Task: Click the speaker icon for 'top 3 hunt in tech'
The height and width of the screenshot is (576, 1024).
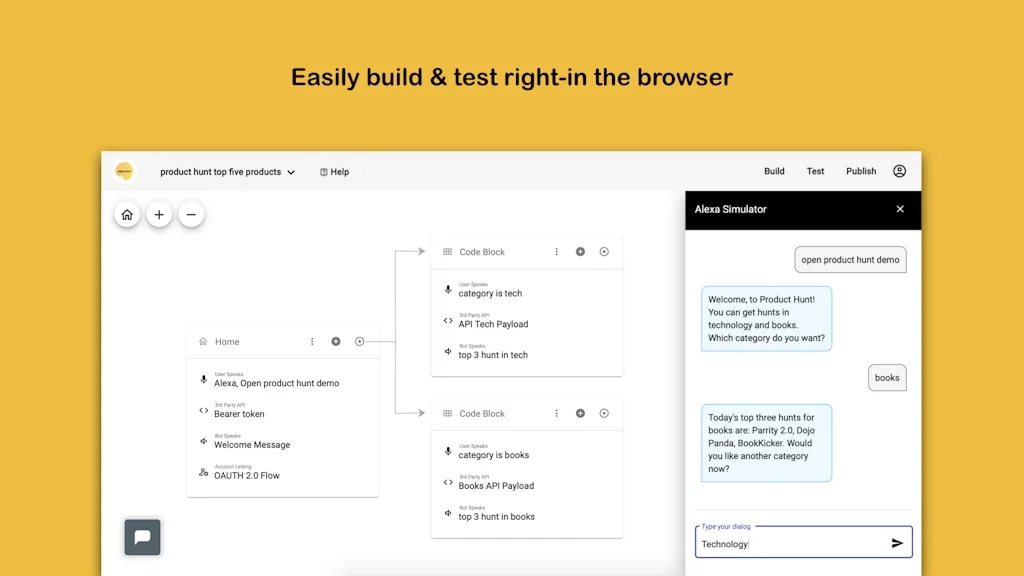Action: 448,353
